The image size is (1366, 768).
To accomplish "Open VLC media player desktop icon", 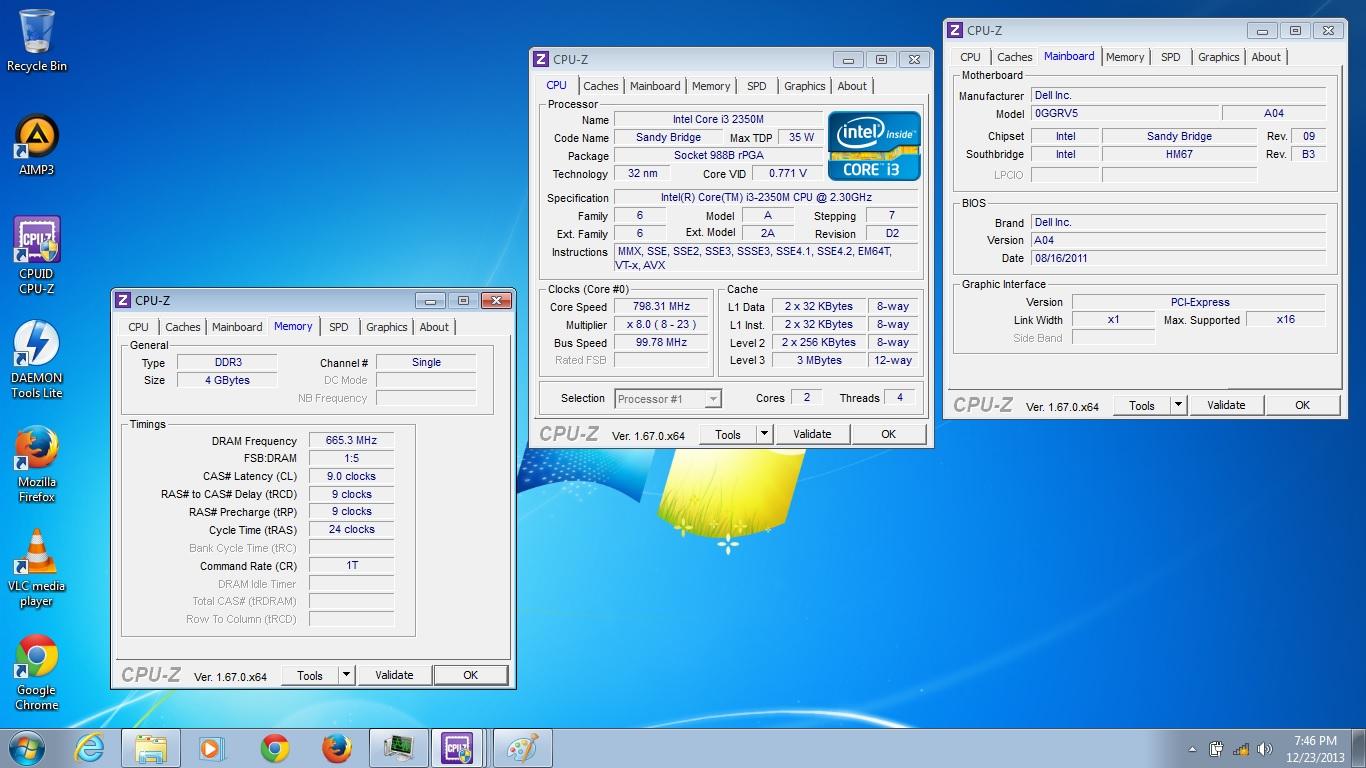I will pyautogui.click(x=37, y=569).
